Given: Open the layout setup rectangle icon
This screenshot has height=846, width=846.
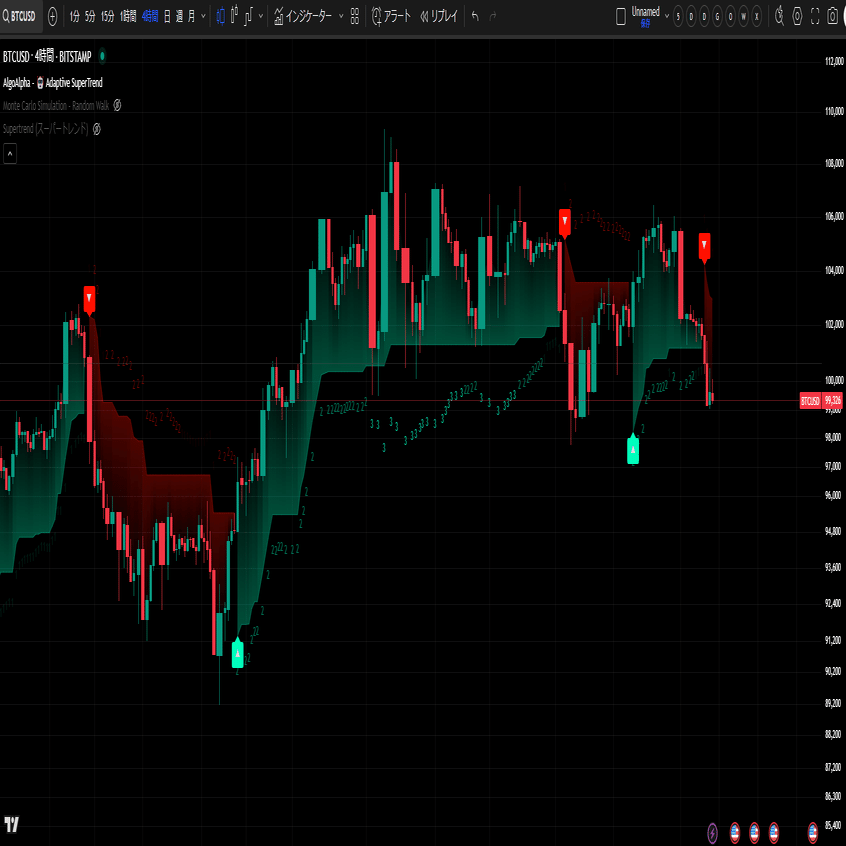Looking at the screenshot, I should (x=621, y=17).
